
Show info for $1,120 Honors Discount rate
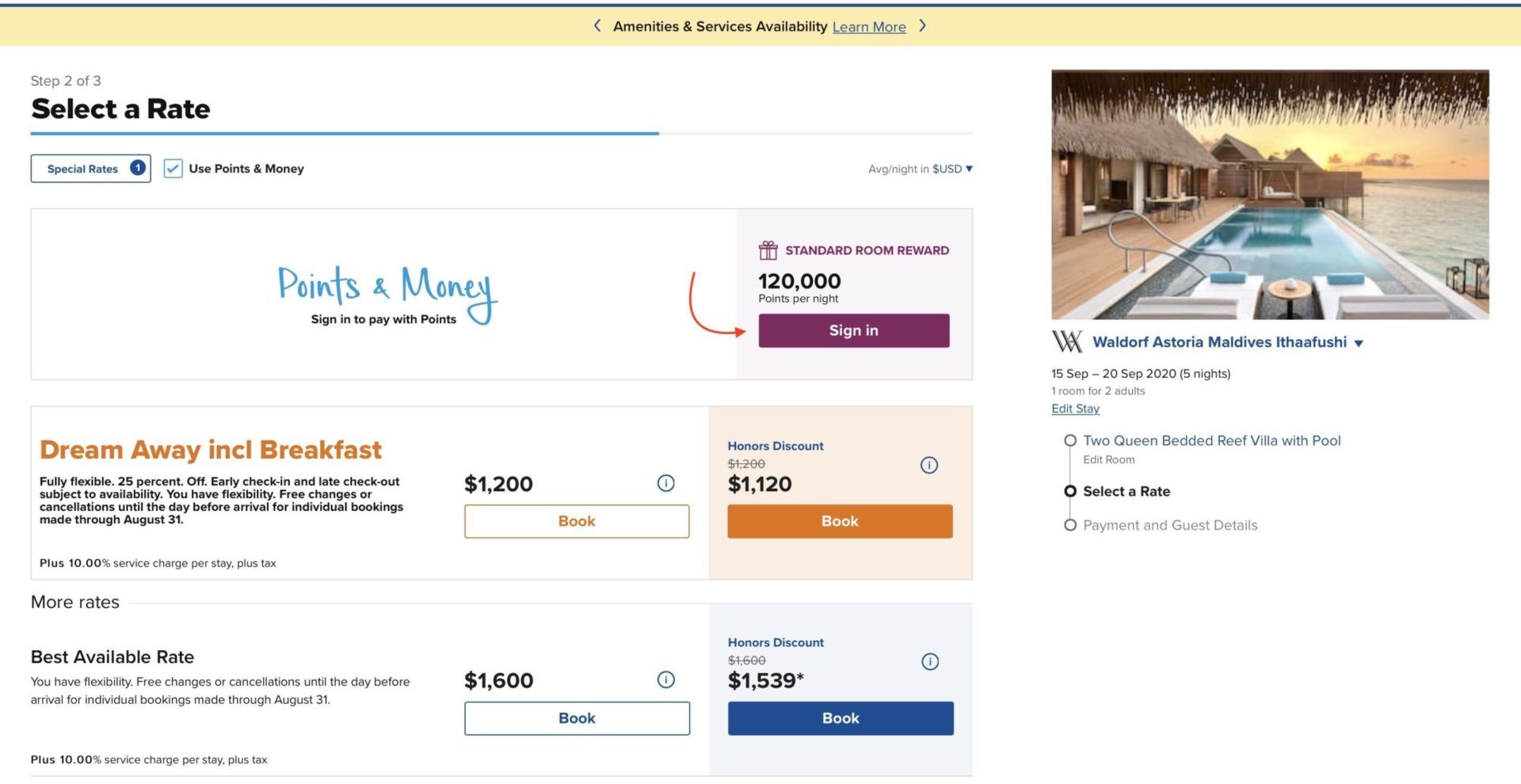(929, 465)
